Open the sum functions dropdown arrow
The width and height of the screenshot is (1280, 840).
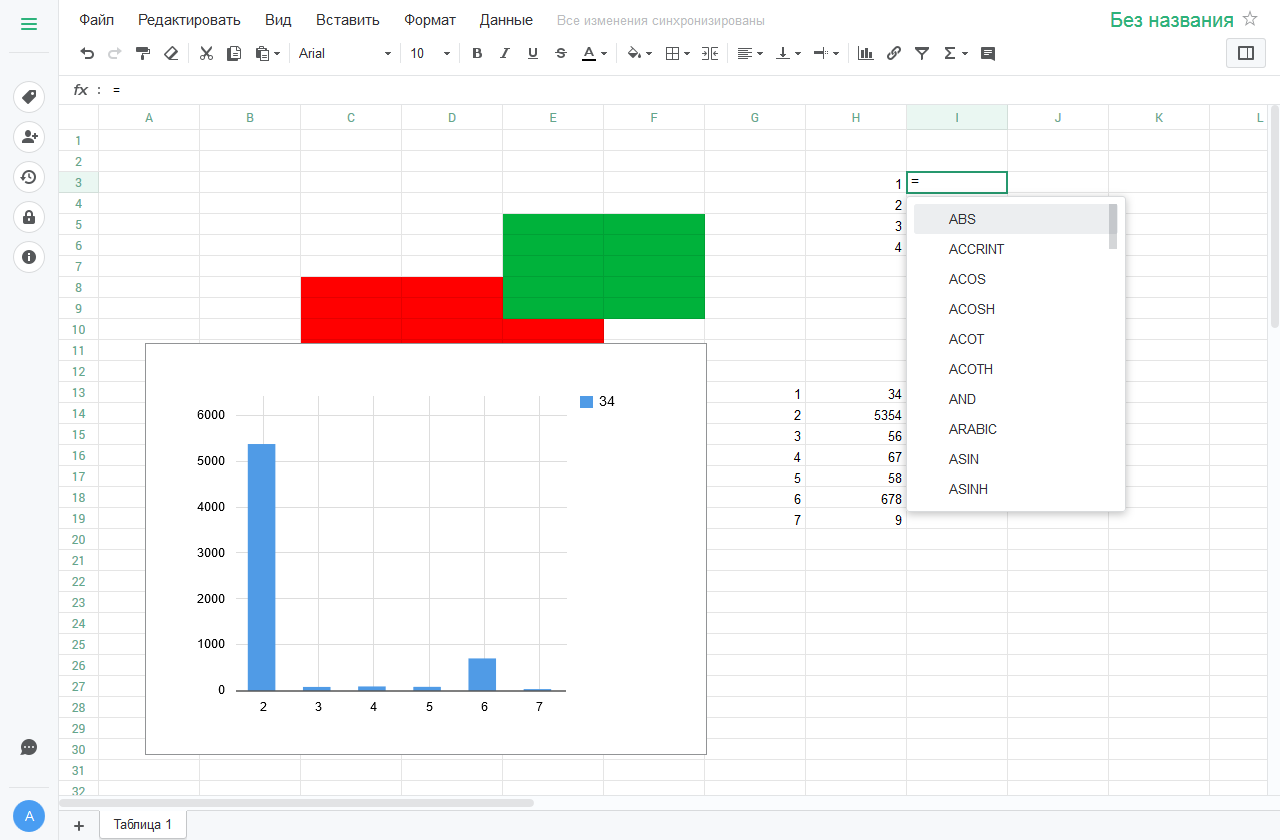pyautogui.click(x=965, y=54)
